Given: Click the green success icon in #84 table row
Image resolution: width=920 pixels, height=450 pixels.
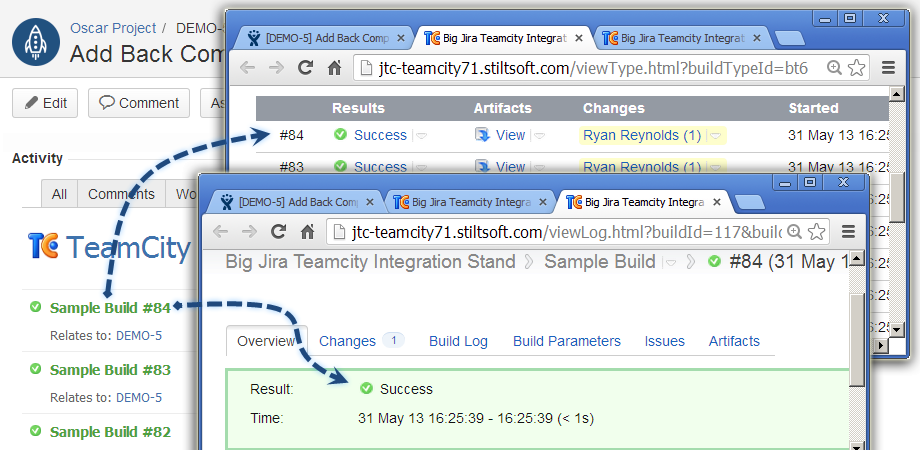Looking at the screenshot, I should 340,134.
